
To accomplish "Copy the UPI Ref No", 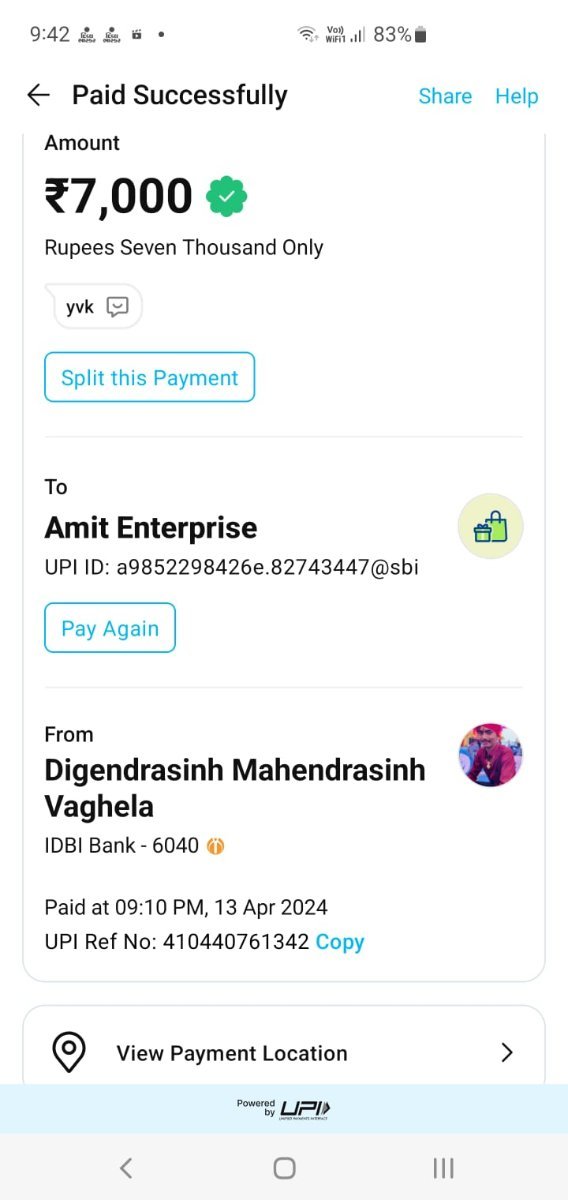I will [340, 942].
